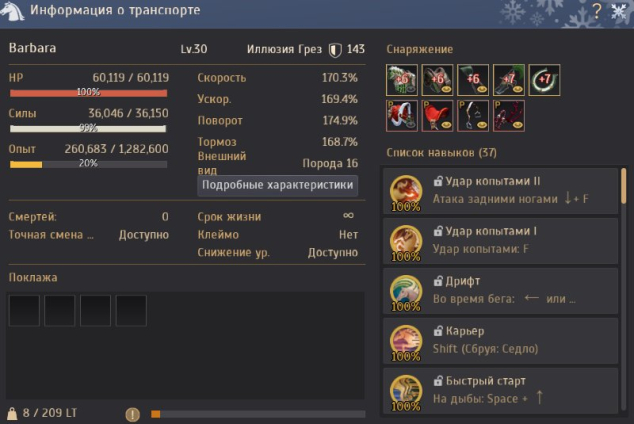This screenshot has width=634, height=424.
Task: Toggle lock on Удар копытами I skill
Action: 438,231
